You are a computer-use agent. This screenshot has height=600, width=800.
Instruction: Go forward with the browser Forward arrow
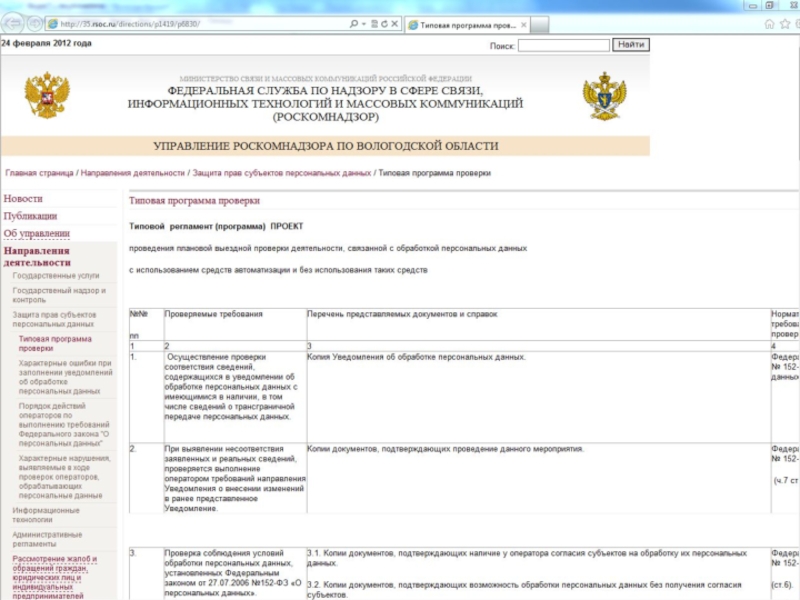[35, 23]
